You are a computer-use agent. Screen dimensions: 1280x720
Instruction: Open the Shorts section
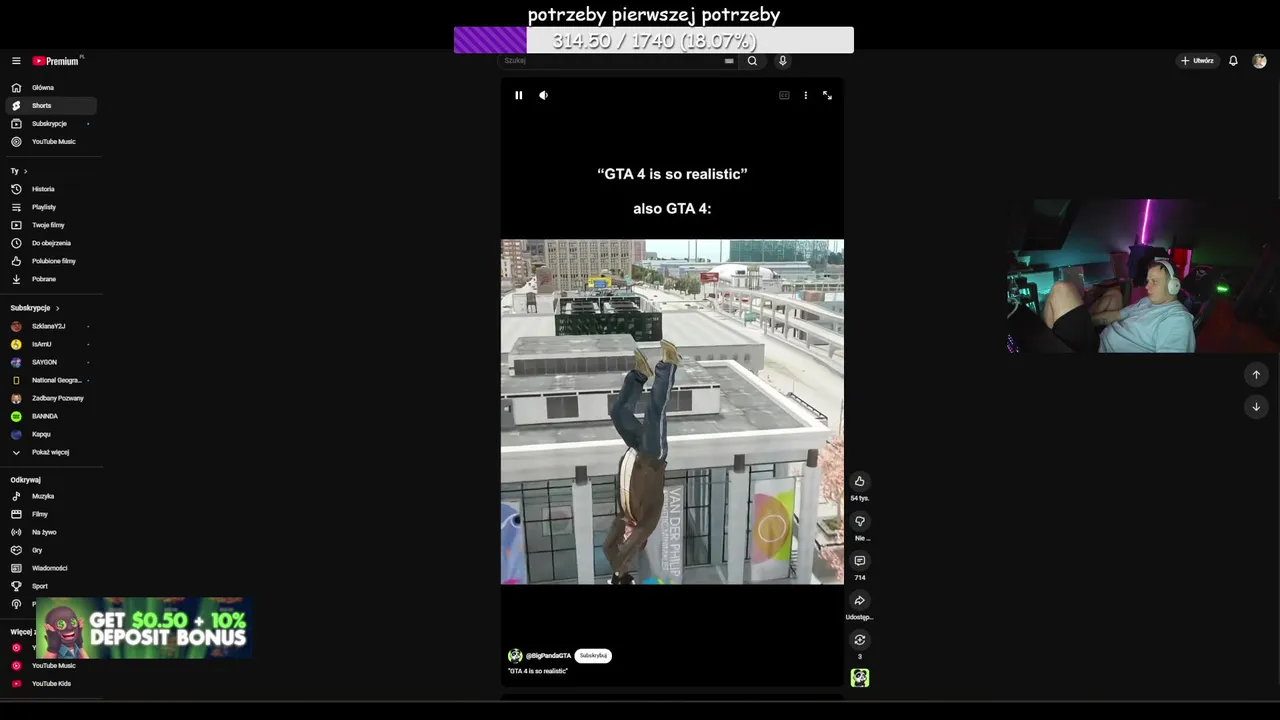51,106
